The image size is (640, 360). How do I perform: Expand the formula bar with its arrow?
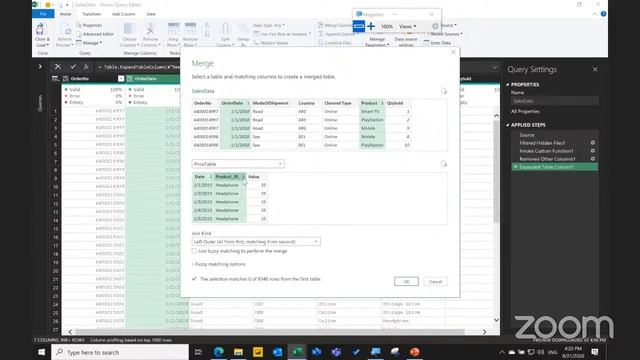coord(495,67)
